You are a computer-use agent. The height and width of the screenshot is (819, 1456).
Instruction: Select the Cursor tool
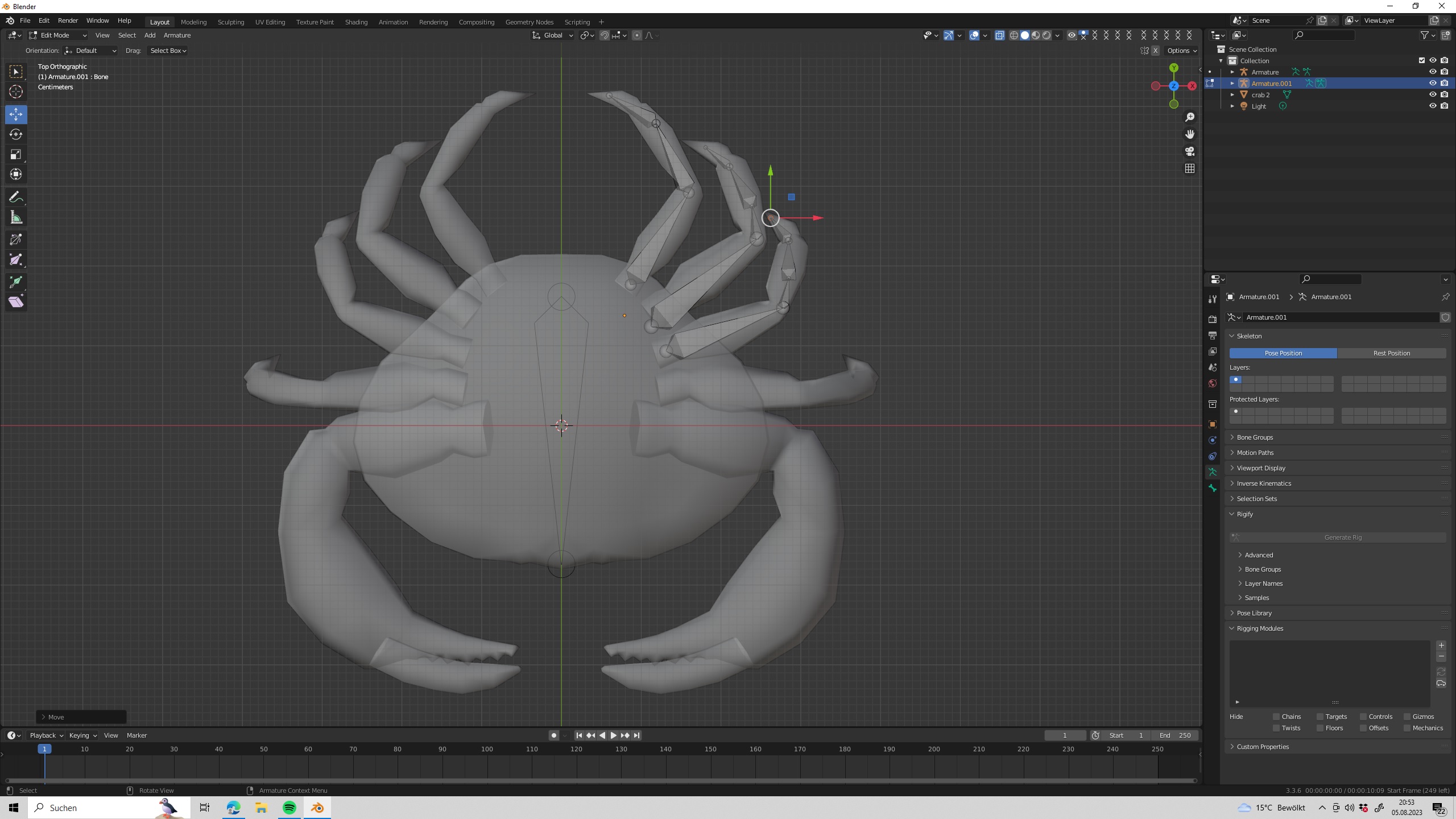(16, 92)
